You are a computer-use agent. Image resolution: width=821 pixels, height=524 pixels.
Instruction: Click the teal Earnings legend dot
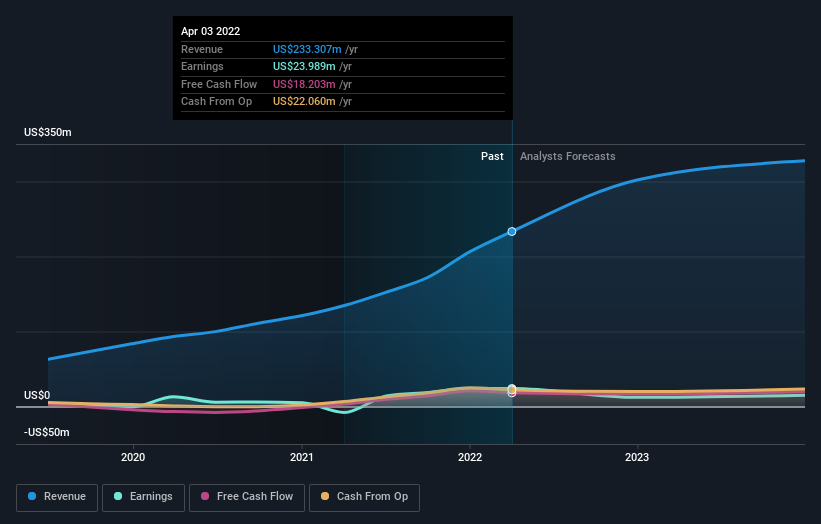118,496
